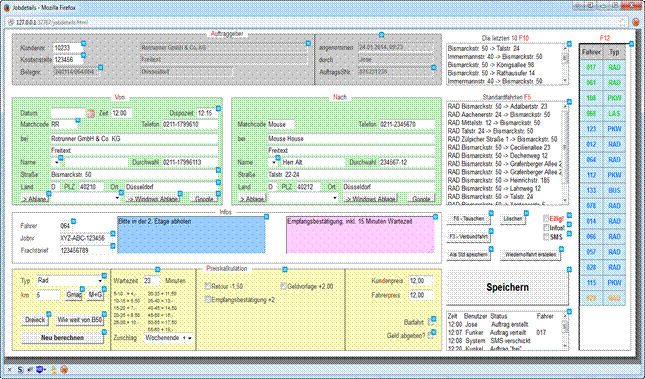Image resolution: width=645 pixels, height=379 pixels.
Task: Click the large Speichern button
Action: point(508,287)
